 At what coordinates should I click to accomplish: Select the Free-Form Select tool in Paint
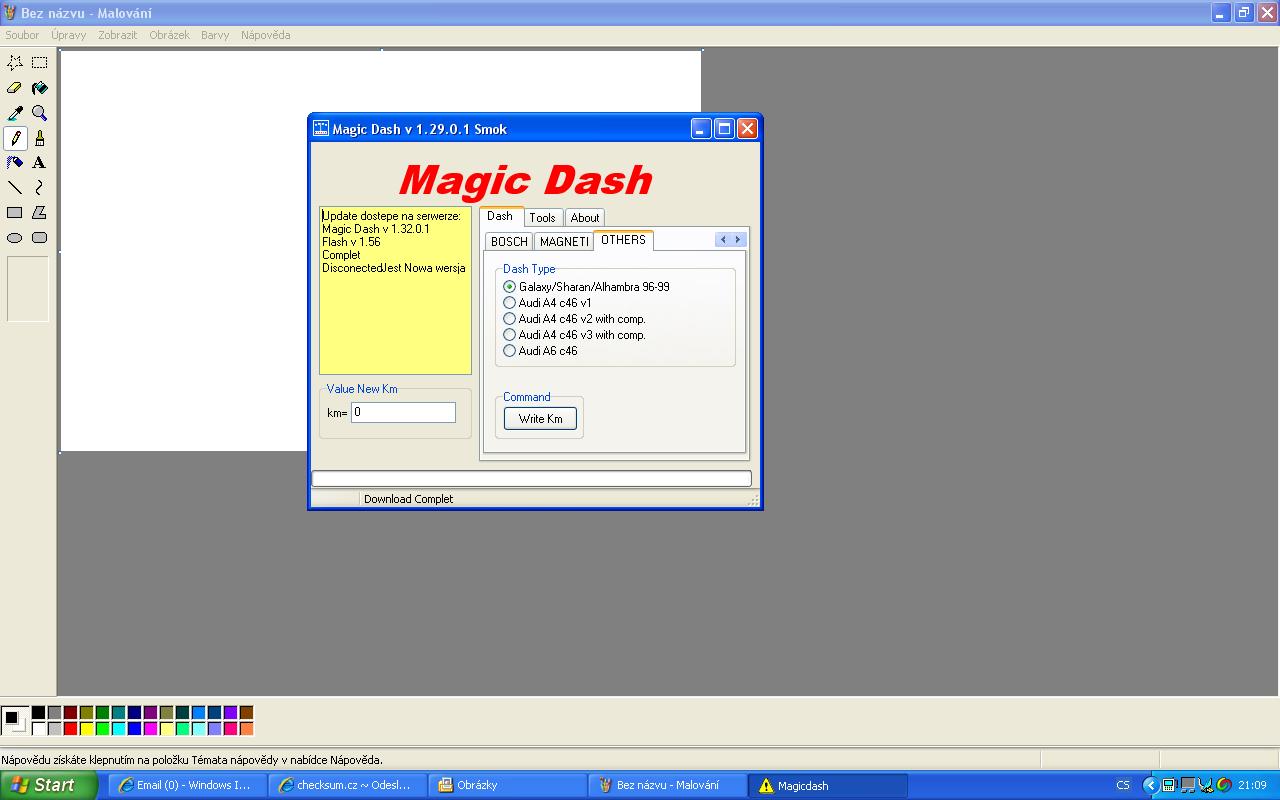click(15, 62)
